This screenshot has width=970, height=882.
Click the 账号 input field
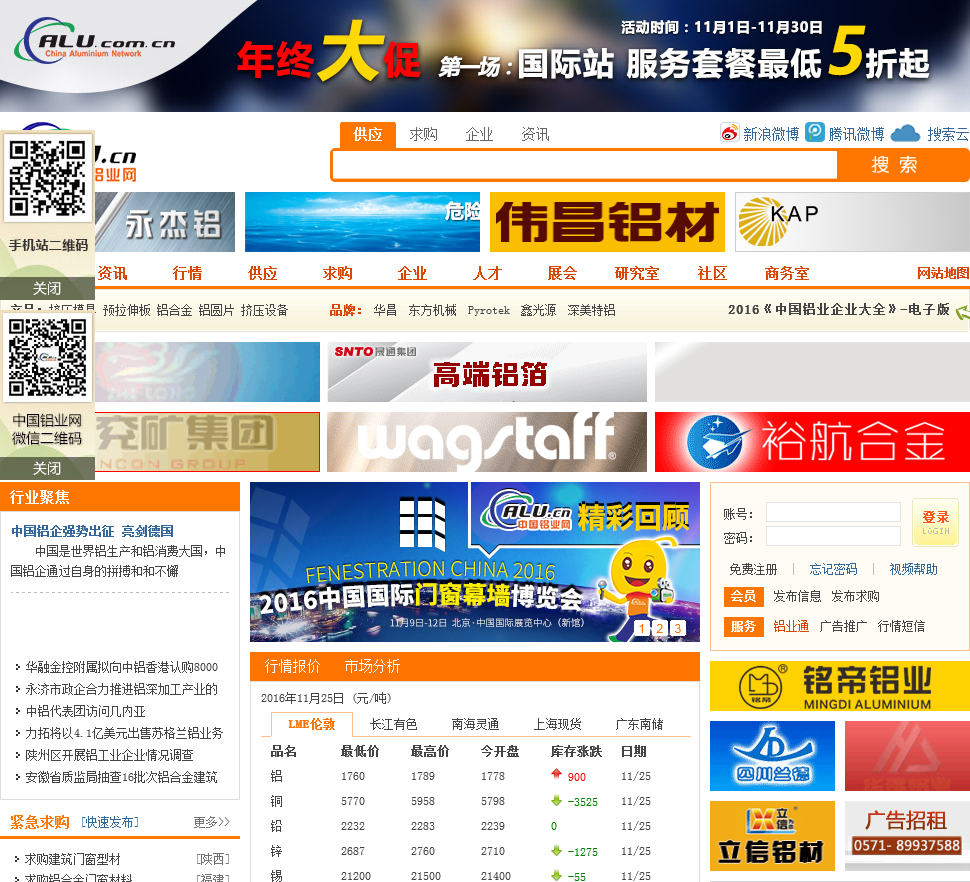pyautogui.click(x=833, y=512)
